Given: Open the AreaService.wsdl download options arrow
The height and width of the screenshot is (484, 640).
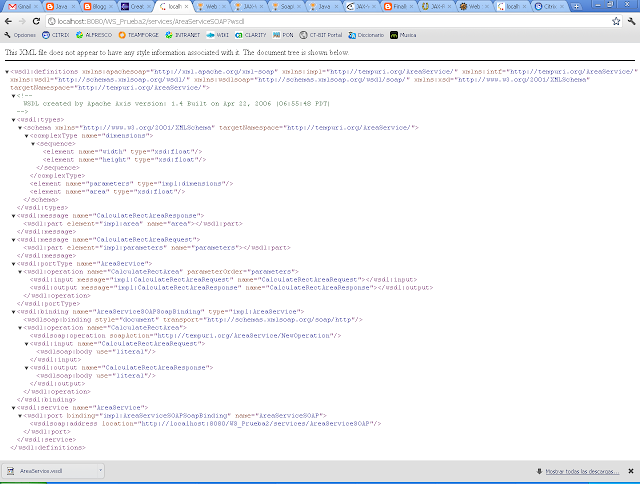Looking at the screenshot, I should 100,471.
